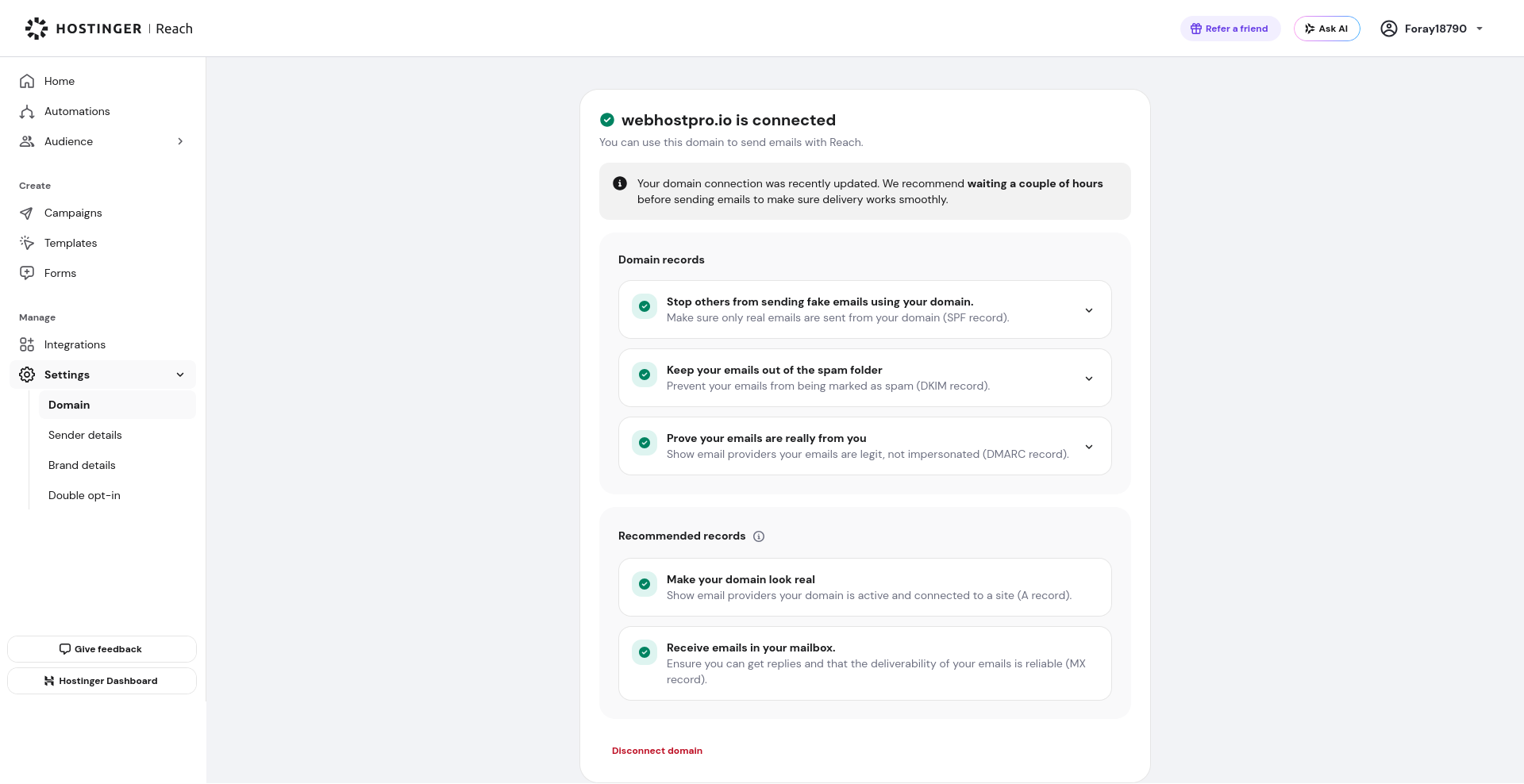Click the Give feedback button
This screenshot has height=784, width=1524.
point(102,649)
